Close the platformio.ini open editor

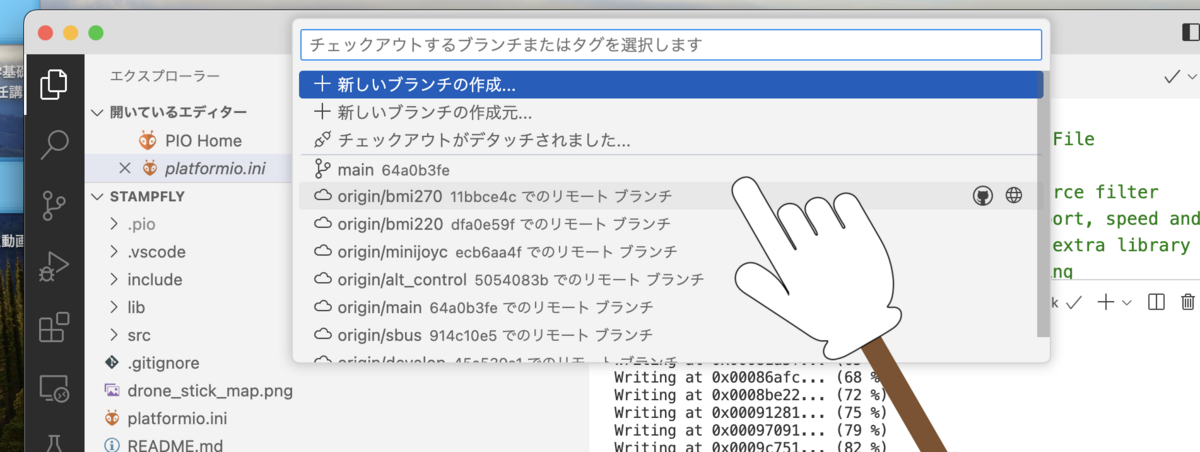125,168
